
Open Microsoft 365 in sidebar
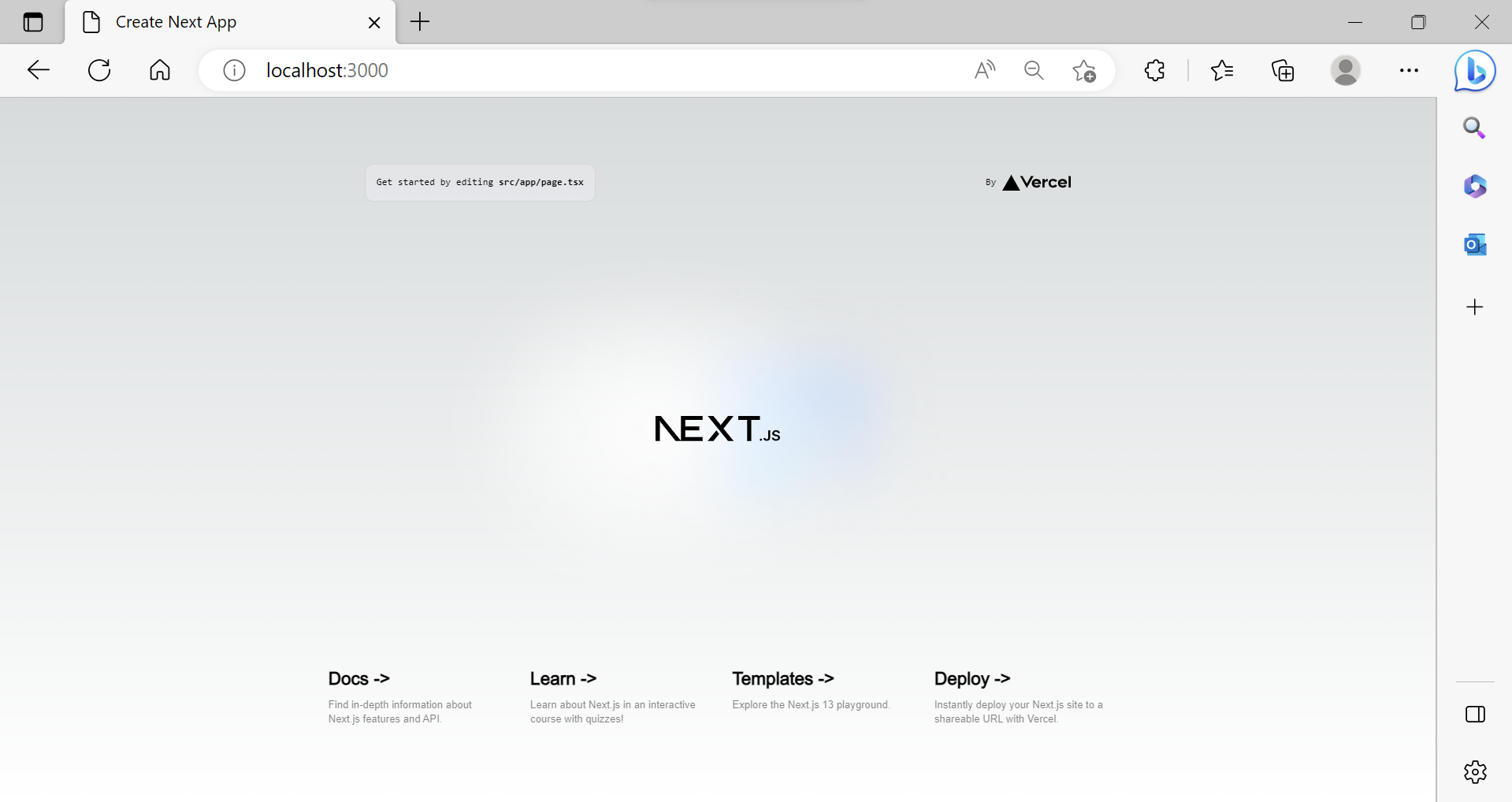[x=1475, y=186]
